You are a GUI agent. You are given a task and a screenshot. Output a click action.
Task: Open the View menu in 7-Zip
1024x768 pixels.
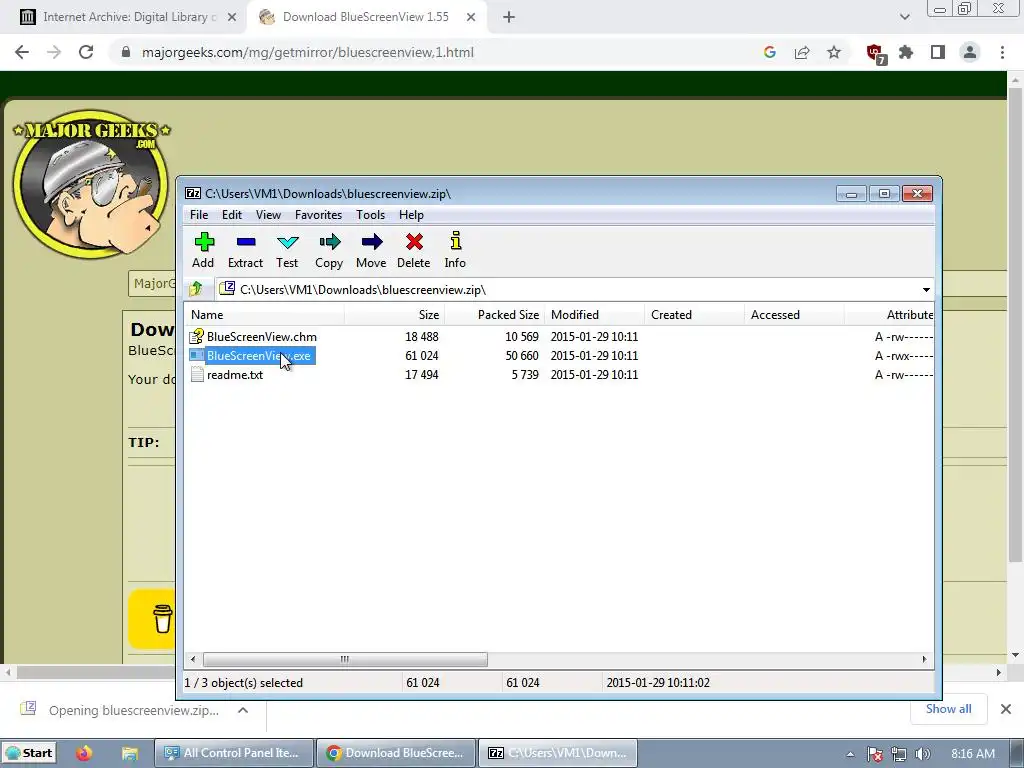(268, 215)
